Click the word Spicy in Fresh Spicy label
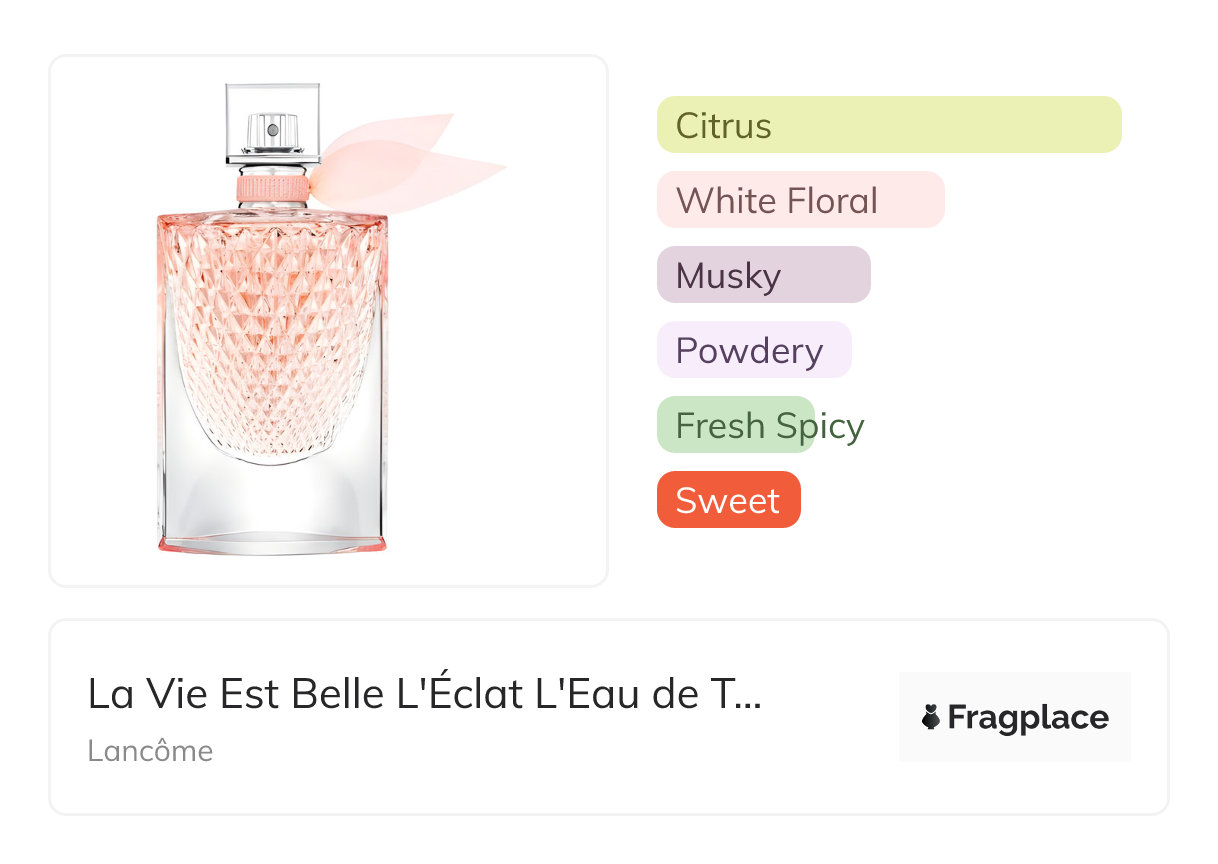 [819, 426]
